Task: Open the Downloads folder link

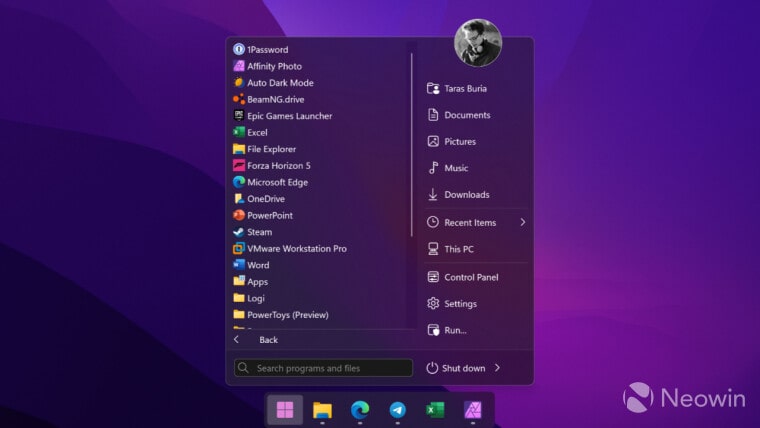Action: [459, 194]
